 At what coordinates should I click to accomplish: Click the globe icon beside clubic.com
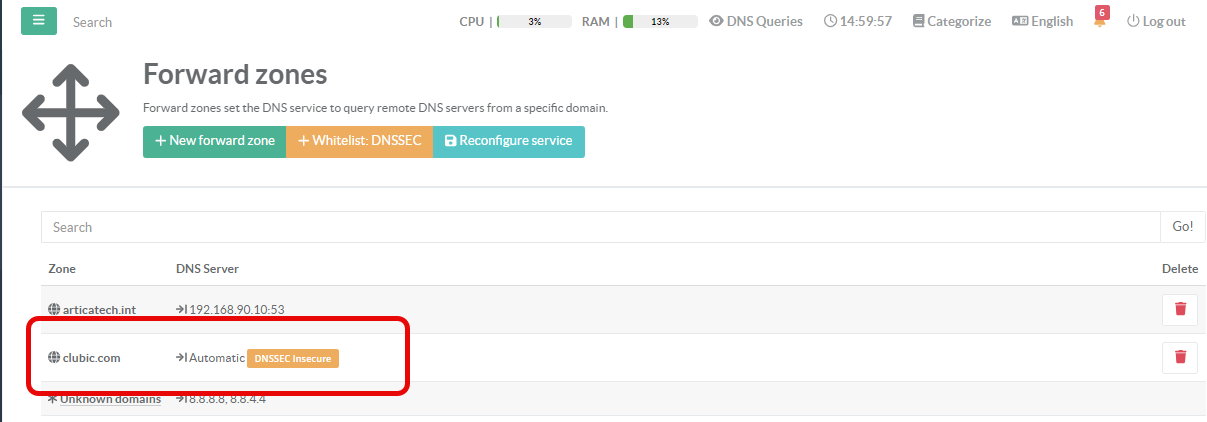(x=54, y=358)
